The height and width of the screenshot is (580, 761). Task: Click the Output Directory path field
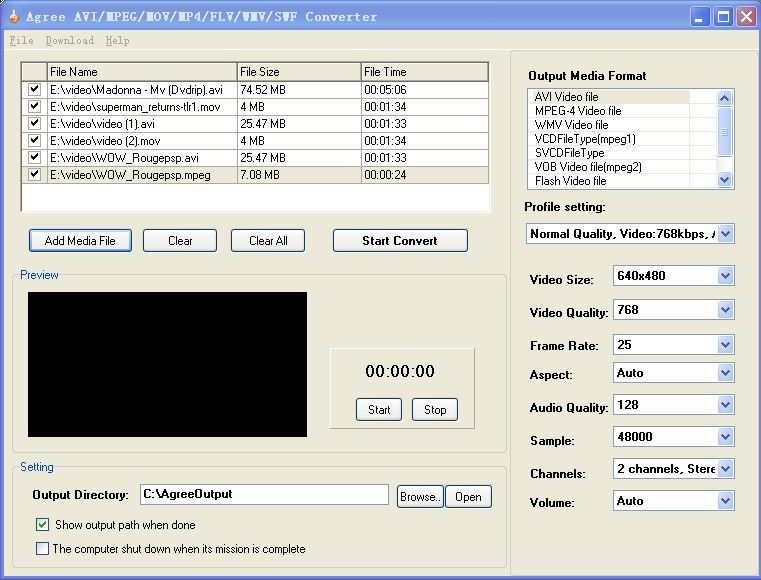(x=263, y=494)
